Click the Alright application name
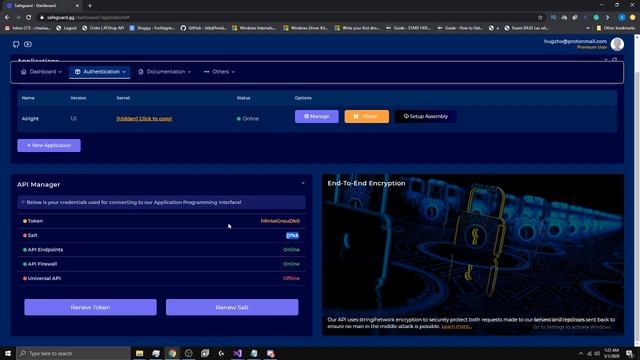 coord(30,119)
